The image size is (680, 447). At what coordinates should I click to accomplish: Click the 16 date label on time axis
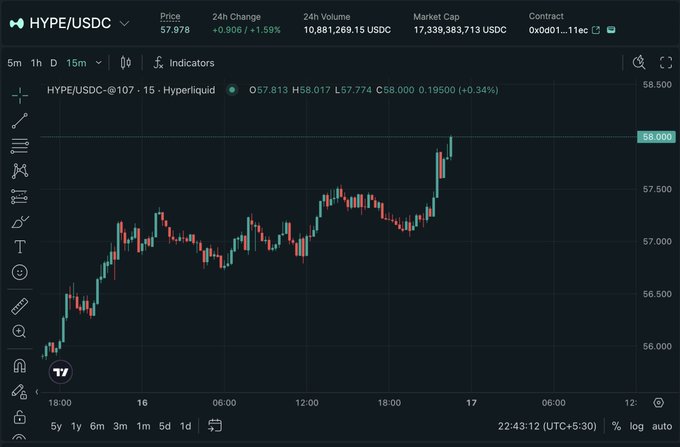pyautogui.click(x=142, y=403)
